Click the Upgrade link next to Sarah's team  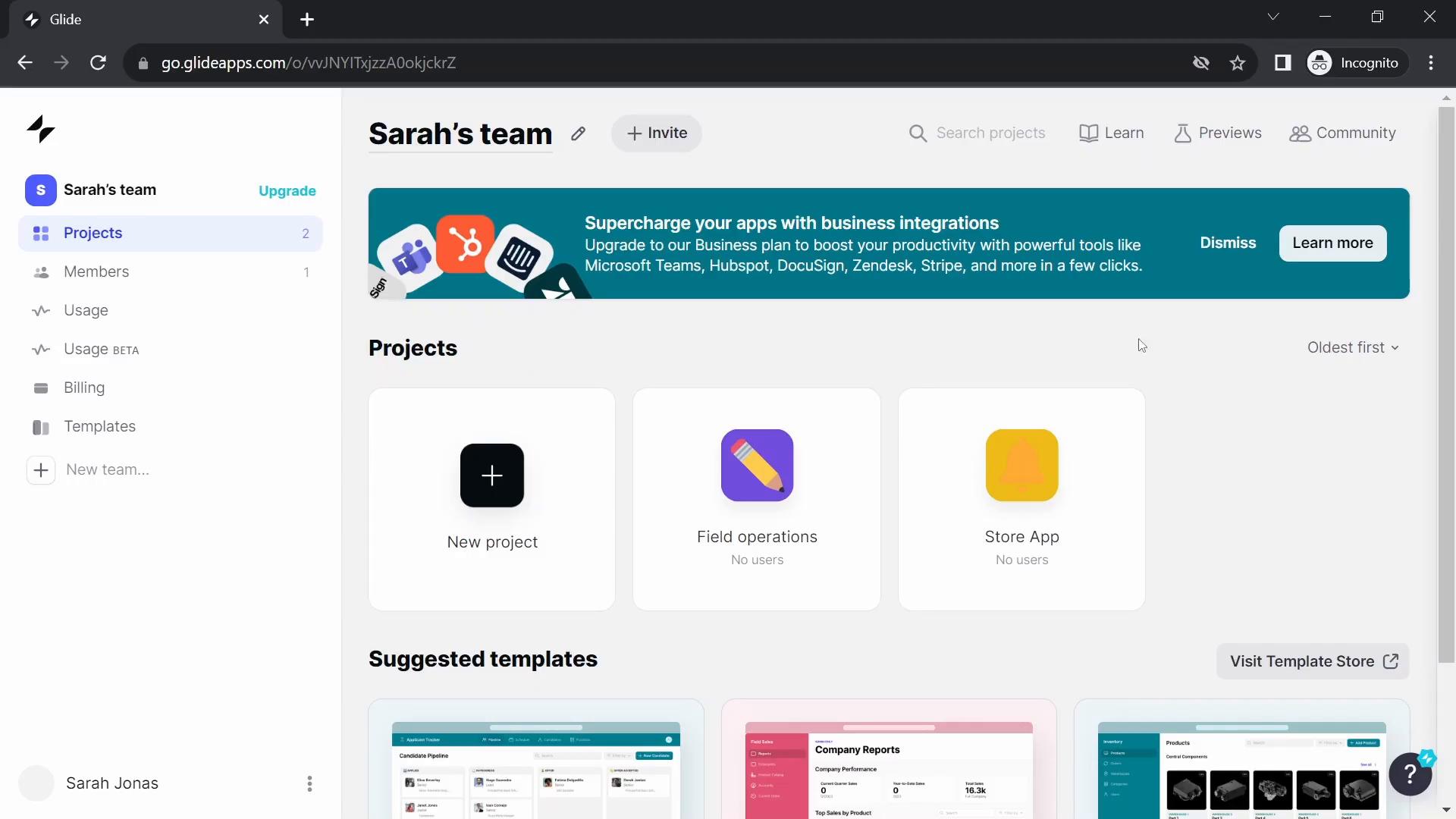(288, 190)
